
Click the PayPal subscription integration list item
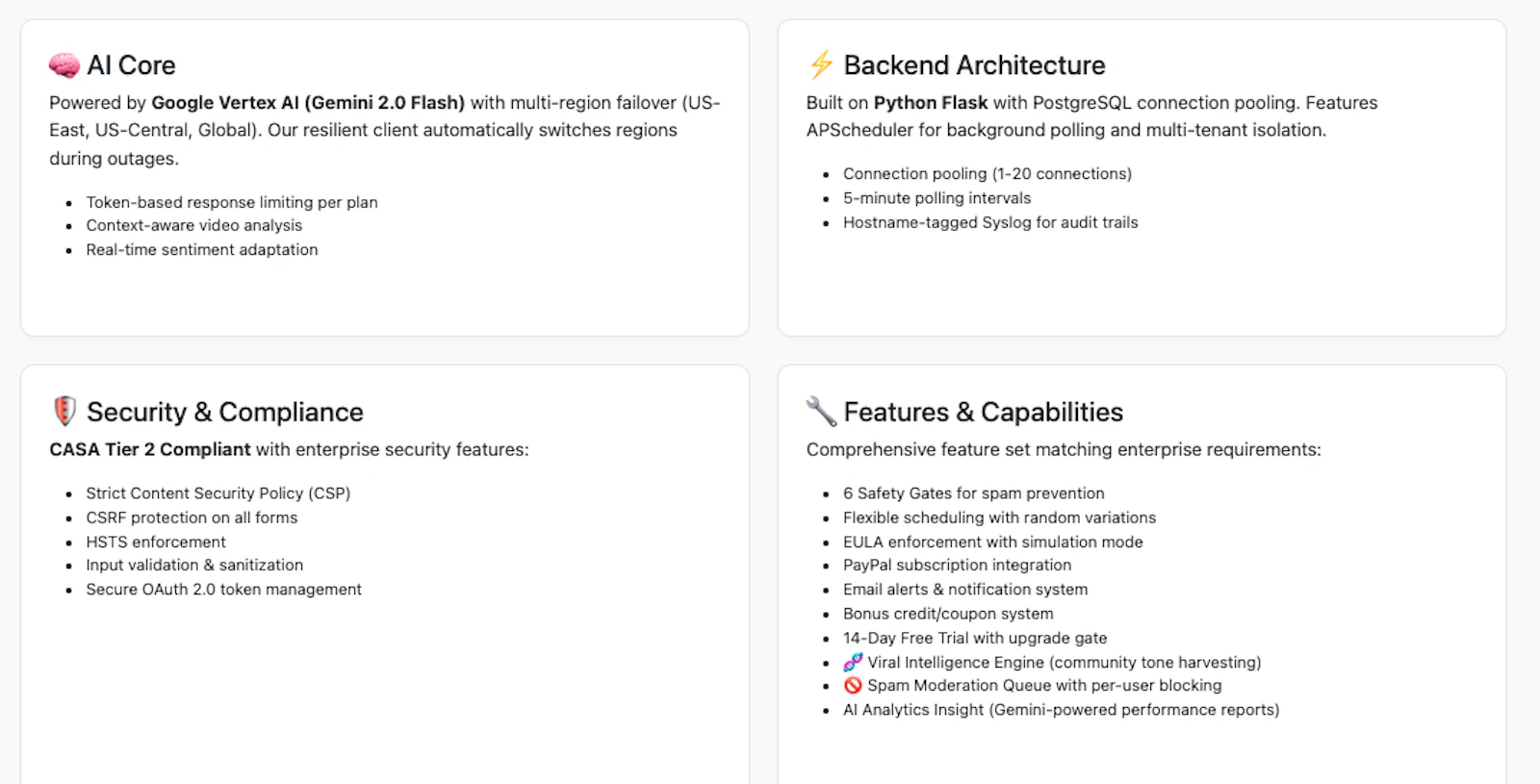pos(957,565)
